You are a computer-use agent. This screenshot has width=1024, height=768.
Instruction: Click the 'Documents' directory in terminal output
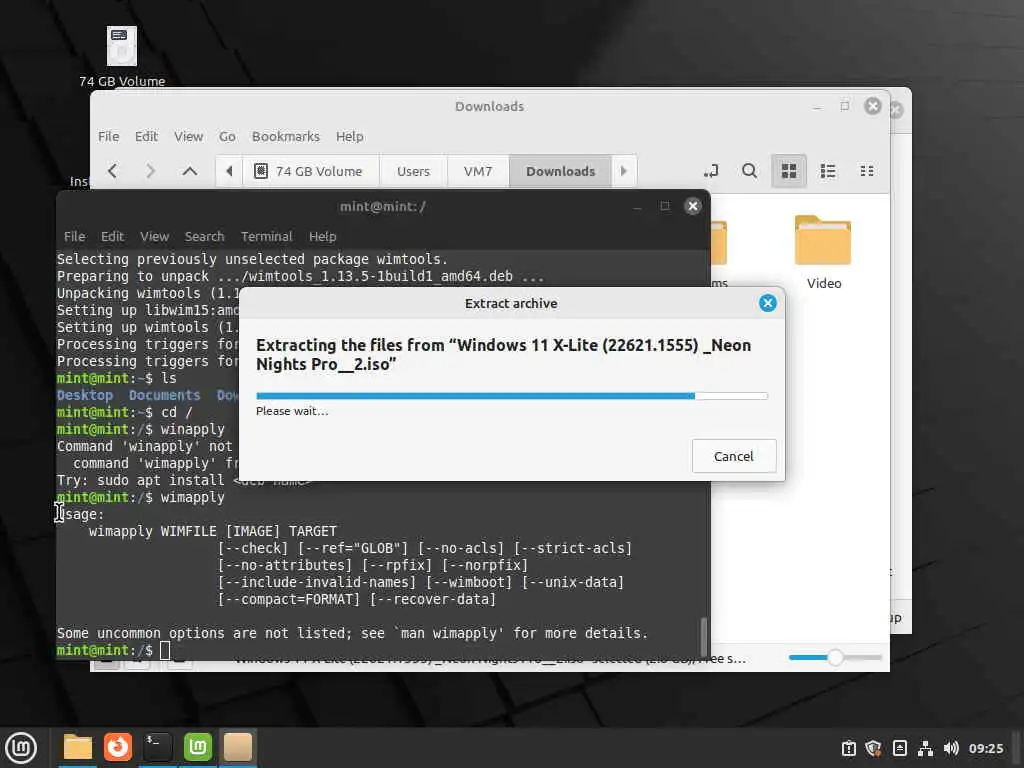click(165, 395)
